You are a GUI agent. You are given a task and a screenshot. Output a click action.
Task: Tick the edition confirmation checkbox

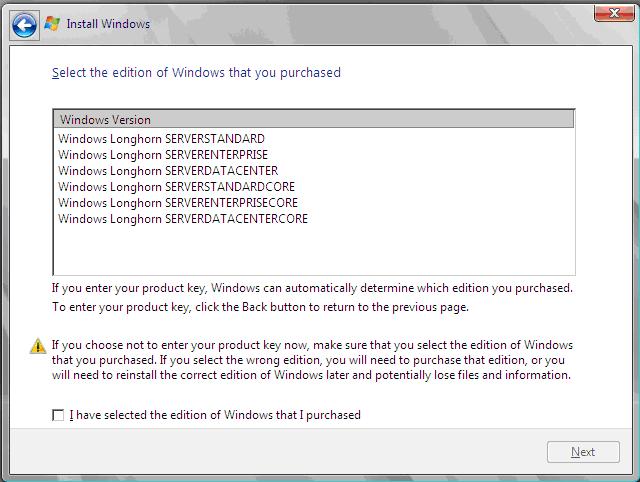coord(58,415)
